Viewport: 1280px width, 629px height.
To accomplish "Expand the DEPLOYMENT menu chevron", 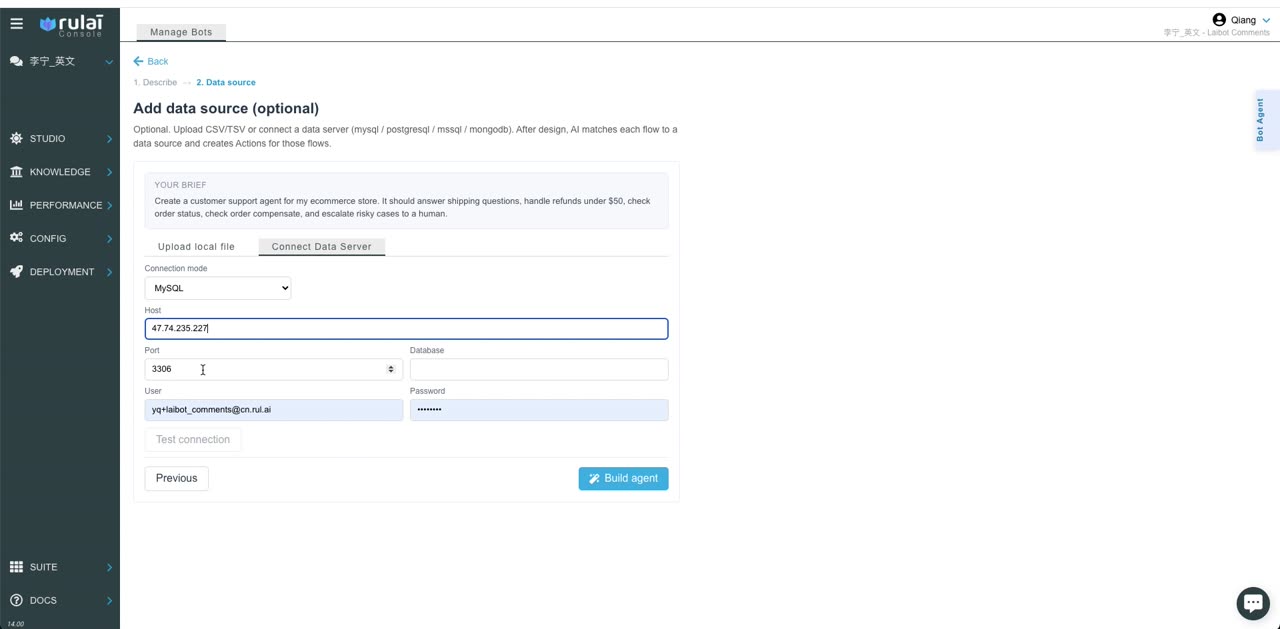I will 109,272.
